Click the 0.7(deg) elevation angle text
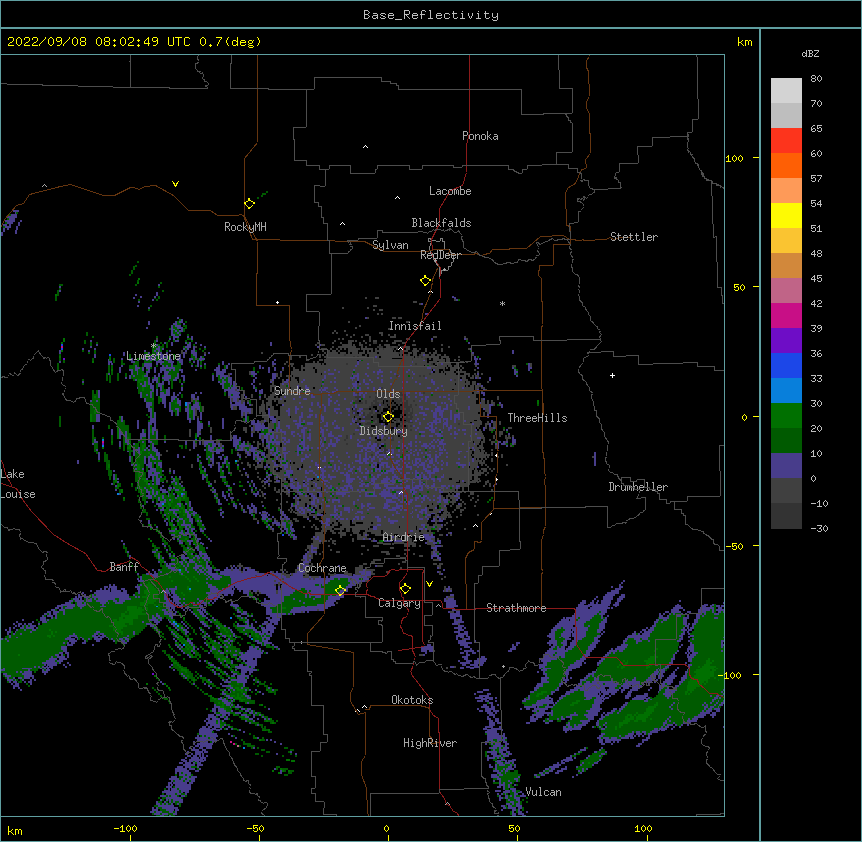 click(x=230, y=42)
